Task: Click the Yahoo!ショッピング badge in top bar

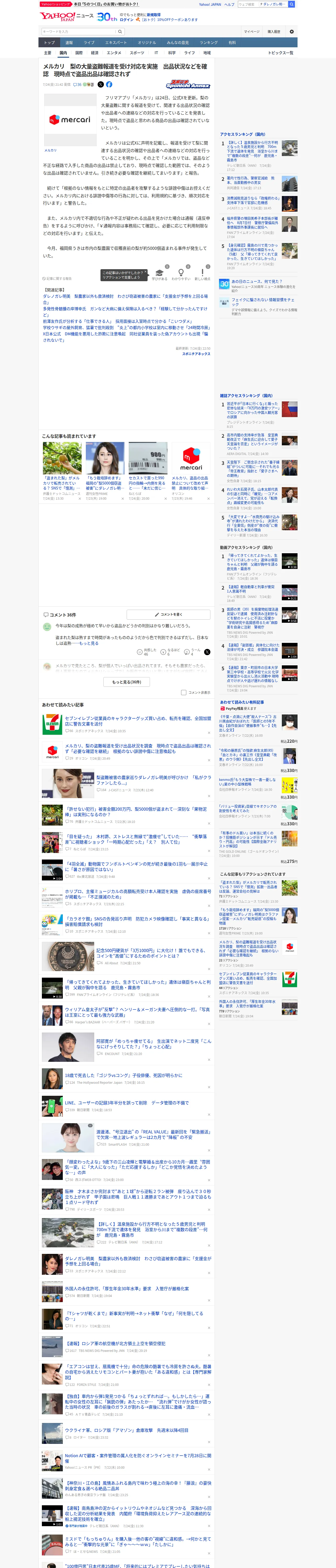Action: coord(55,4)
